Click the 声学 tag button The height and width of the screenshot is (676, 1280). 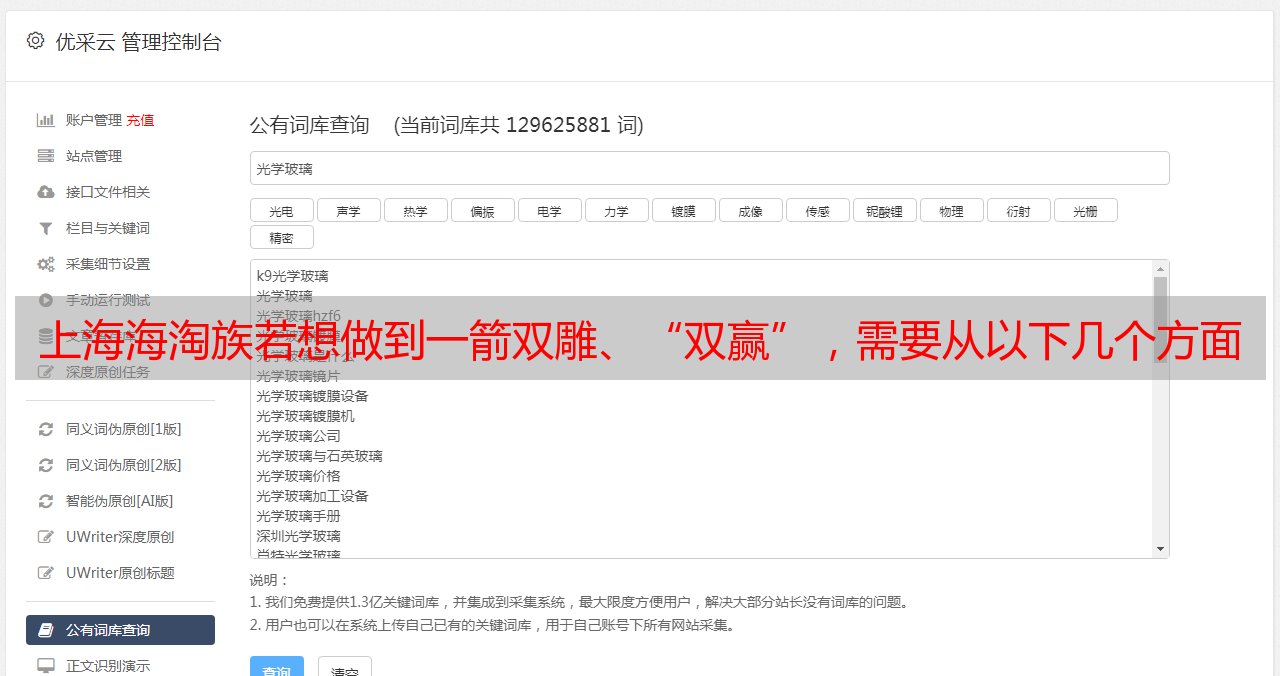pos(348,210)
